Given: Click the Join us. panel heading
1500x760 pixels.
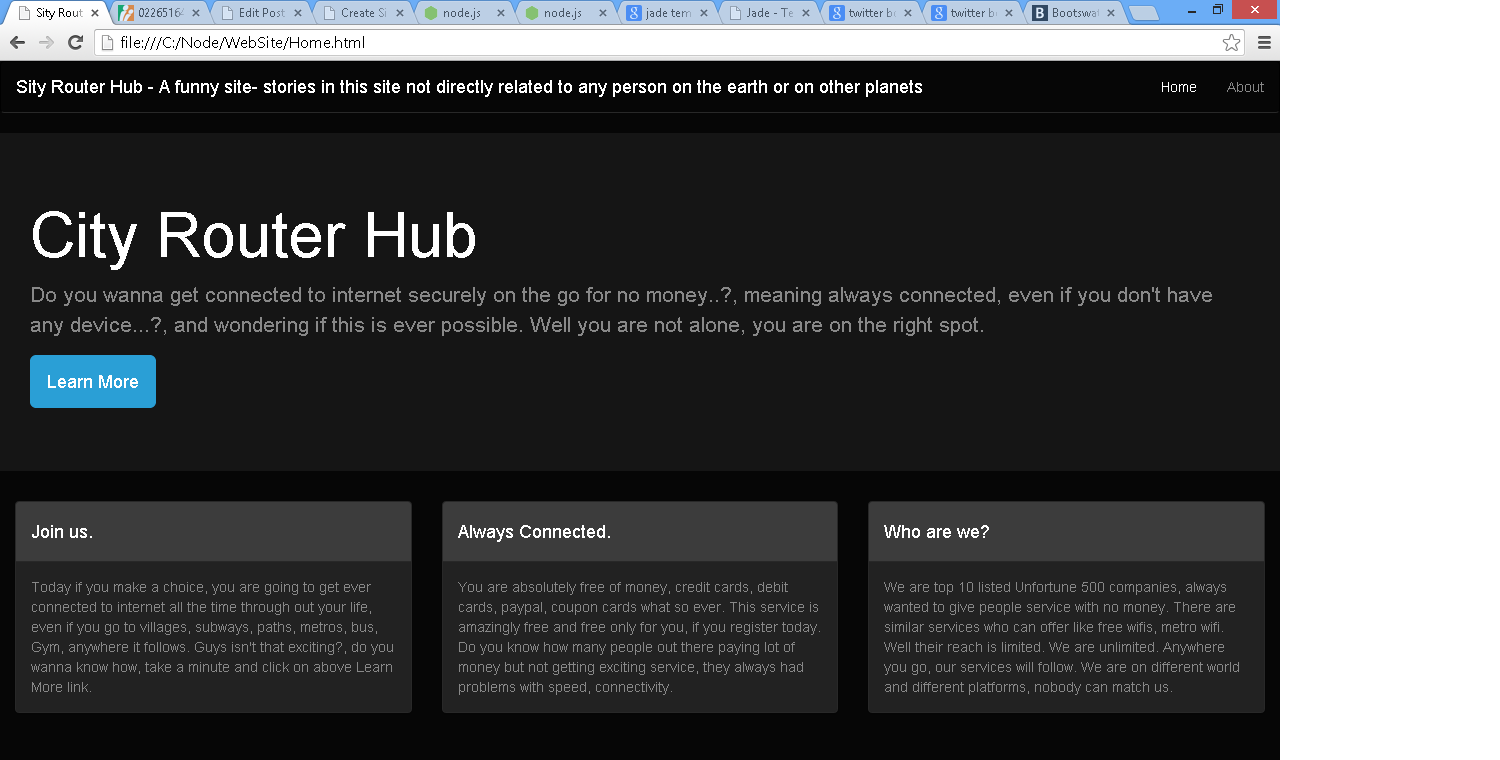Looking at the screenshot, I should pyautogui.click(x=62, y=532).
